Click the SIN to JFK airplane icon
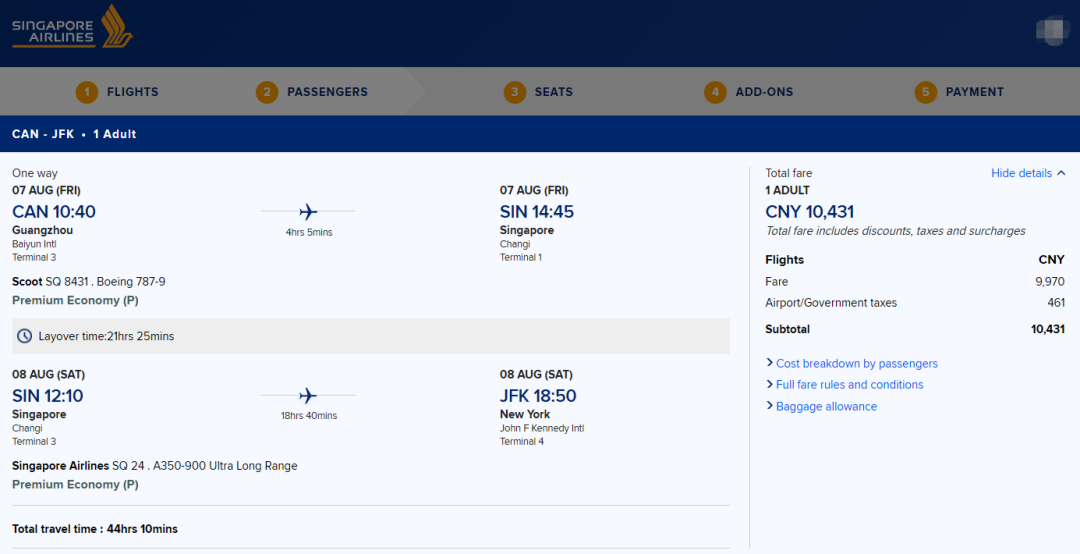This screenshot has height=554, width=1080. [x=308, y=395]
